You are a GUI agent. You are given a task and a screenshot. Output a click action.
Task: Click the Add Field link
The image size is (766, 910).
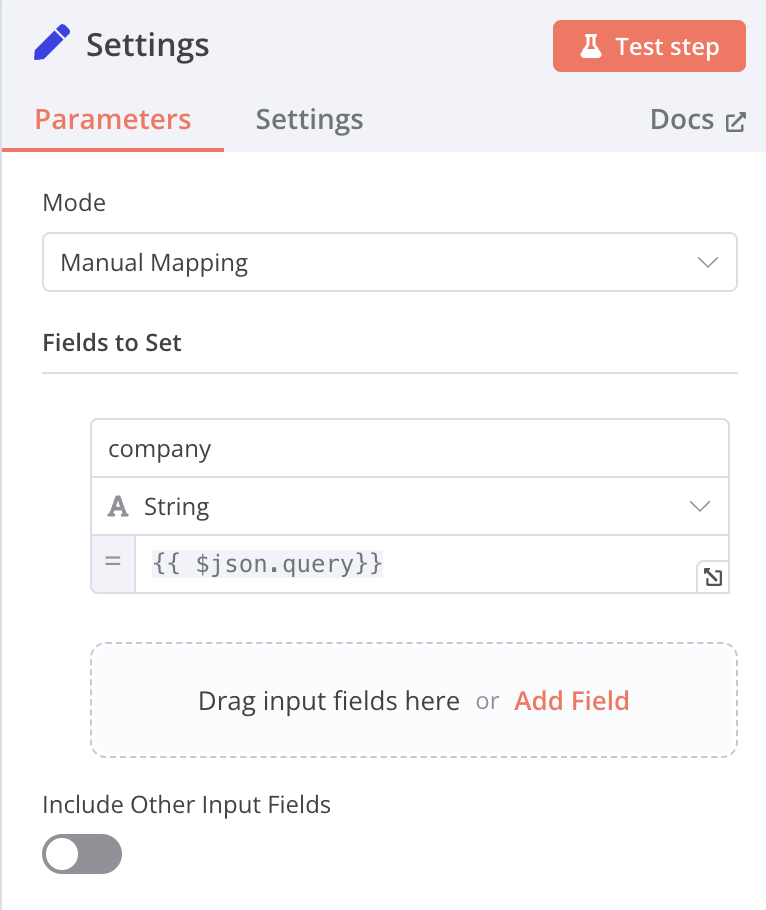point(572,701)
